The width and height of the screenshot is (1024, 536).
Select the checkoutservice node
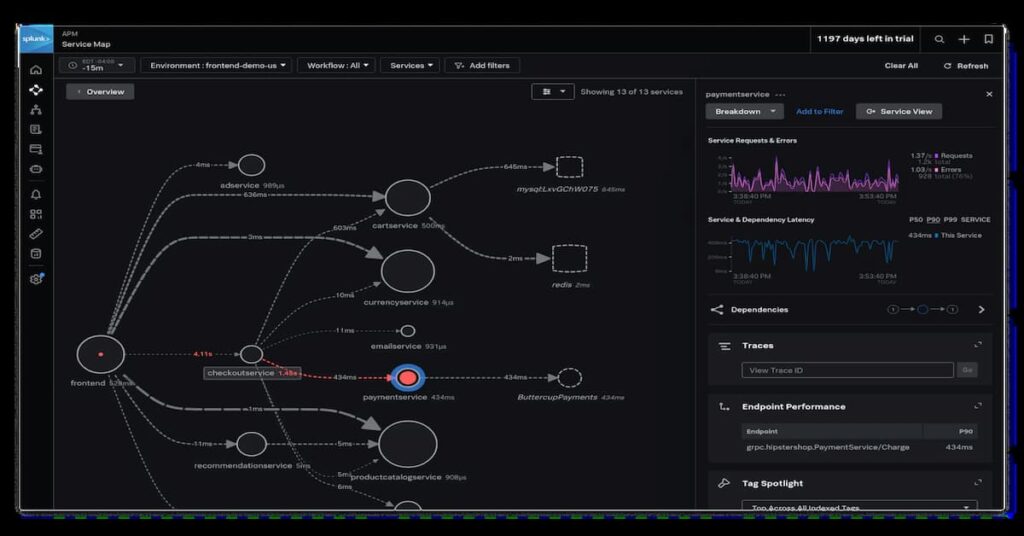[x=251, y=355]
